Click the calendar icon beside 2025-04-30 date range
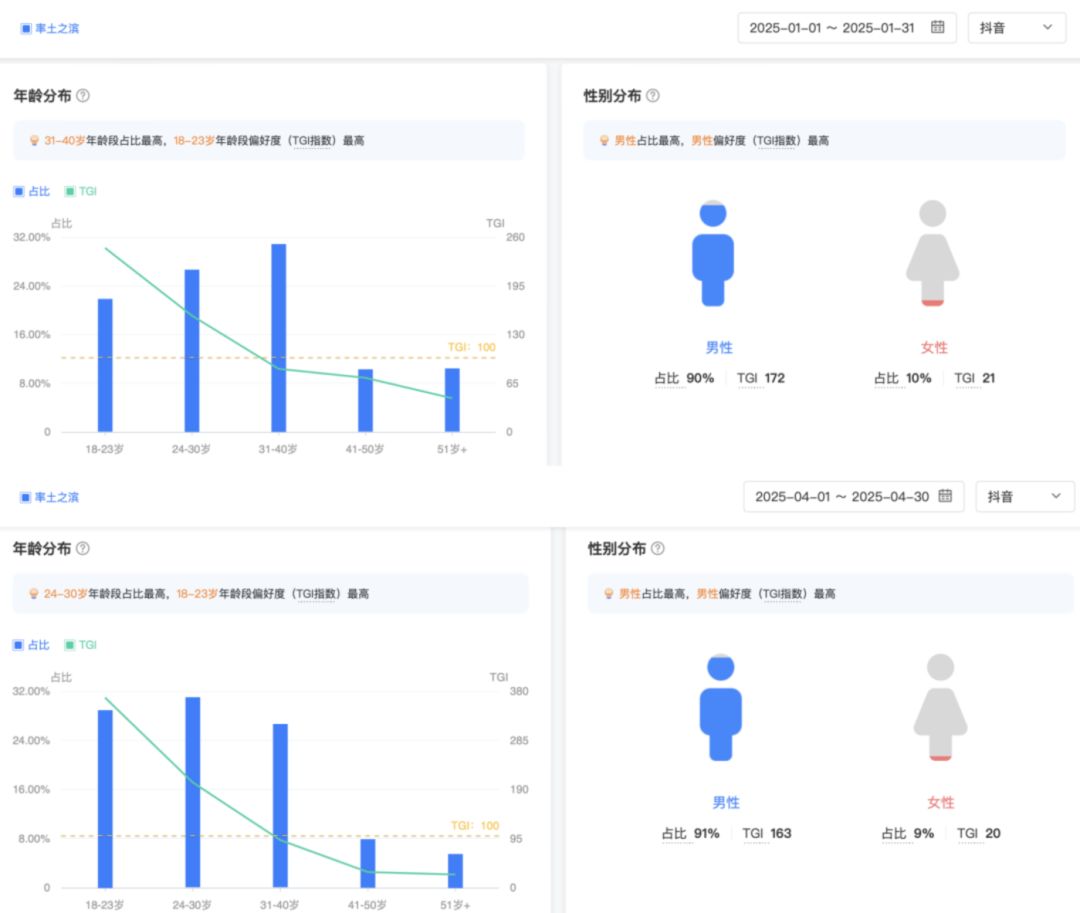The image size is (1080, 913). 945,496
